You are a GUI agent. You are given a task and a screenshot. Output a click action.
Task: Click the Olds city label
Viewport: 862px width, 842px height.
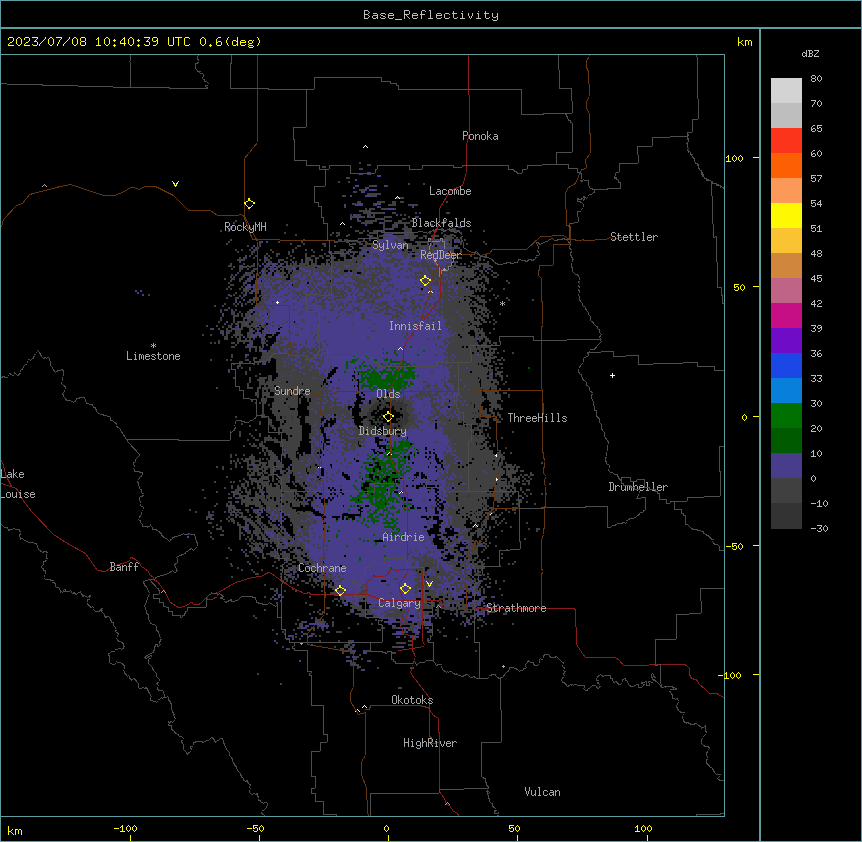click(x=388, y=394)
